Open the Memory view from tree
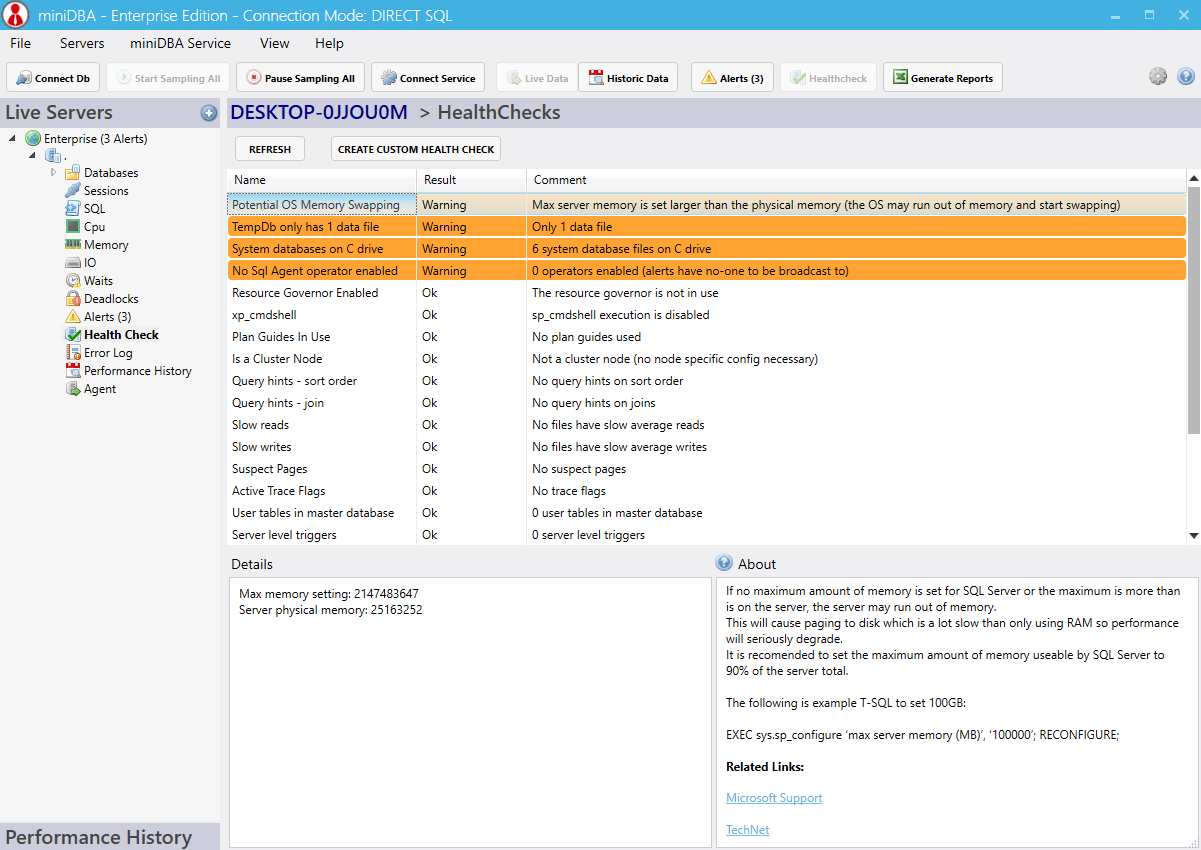 click(106, 245)
